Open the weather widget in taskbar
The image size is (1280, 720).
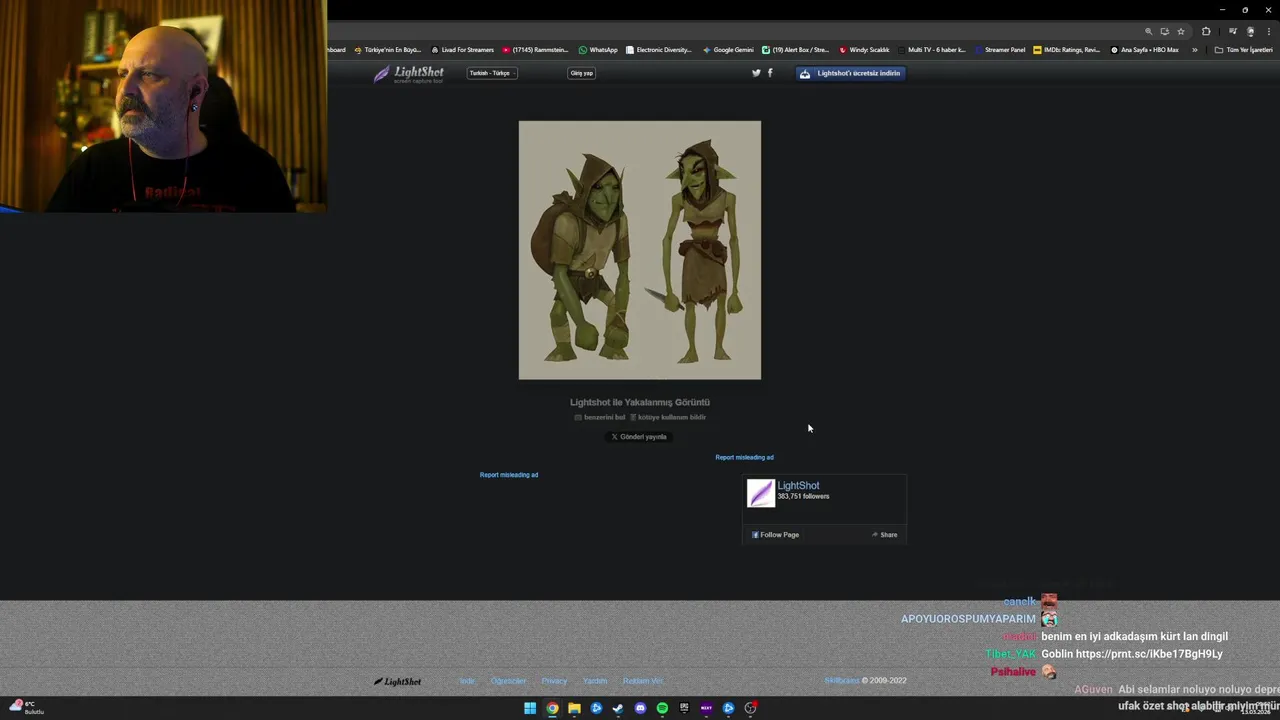25,707
